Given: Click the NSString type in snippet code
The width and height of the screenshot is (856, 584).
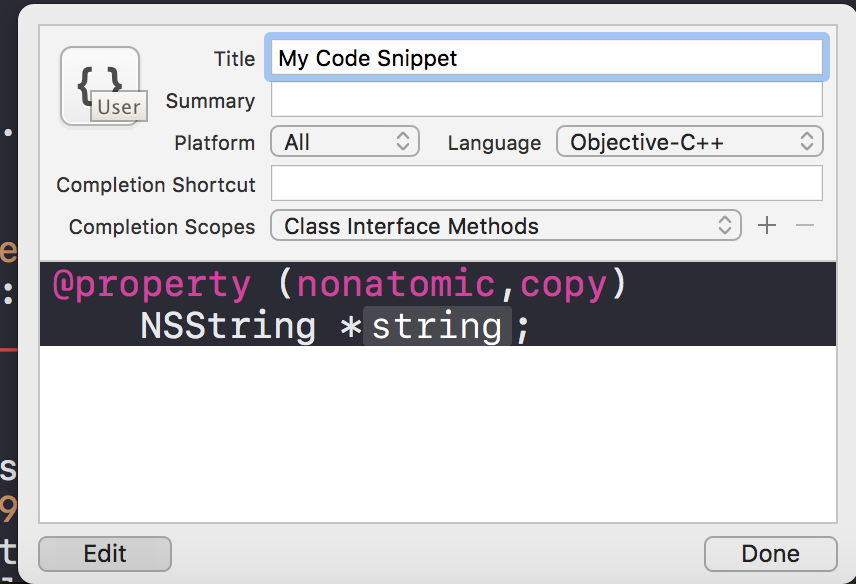Looking at the screenshot, I should tap(228, 326).
